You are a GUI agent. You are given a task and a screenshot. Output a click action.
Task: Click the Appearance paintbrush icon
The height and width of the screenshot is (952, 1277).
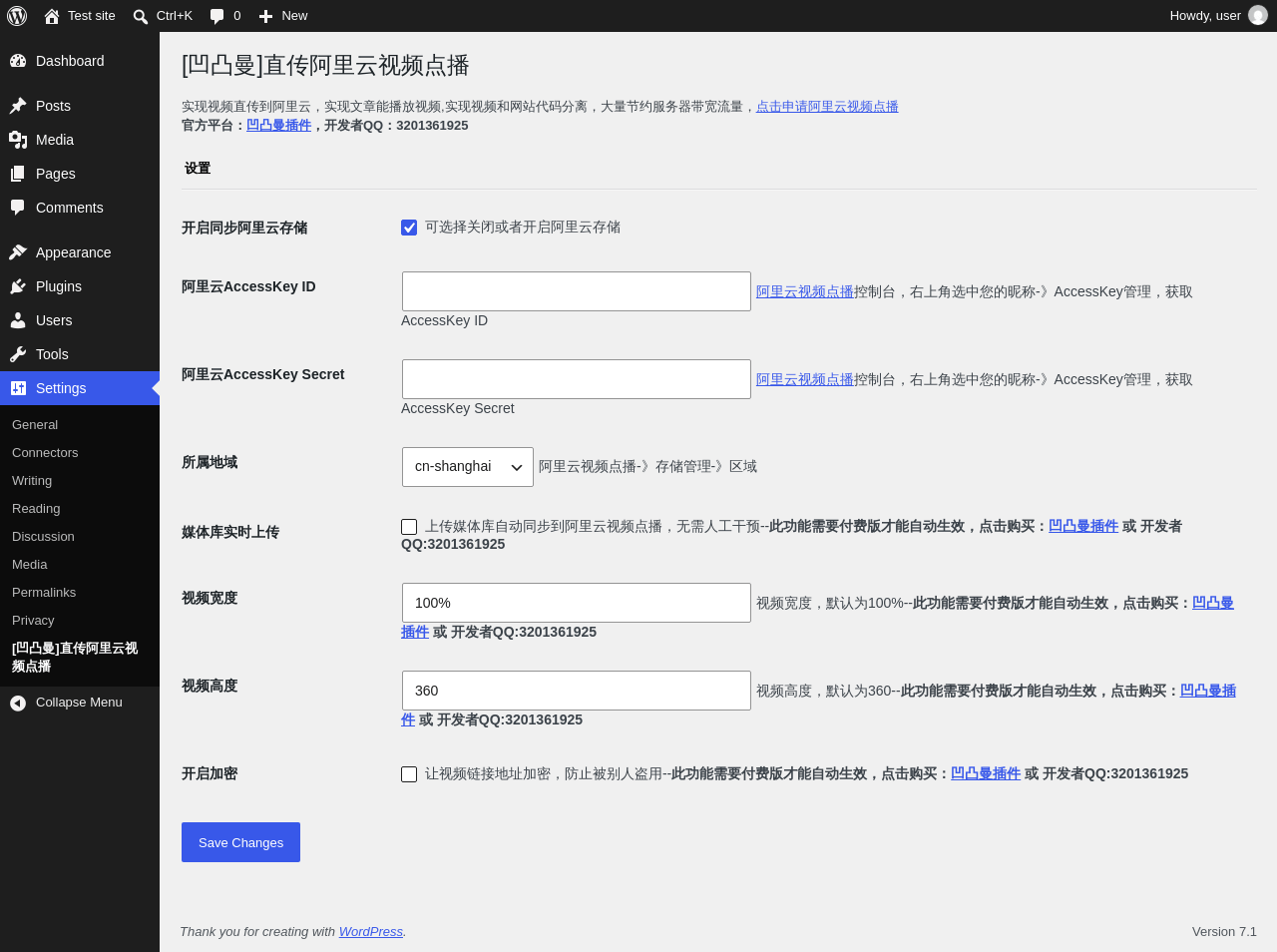pos(18,252)
